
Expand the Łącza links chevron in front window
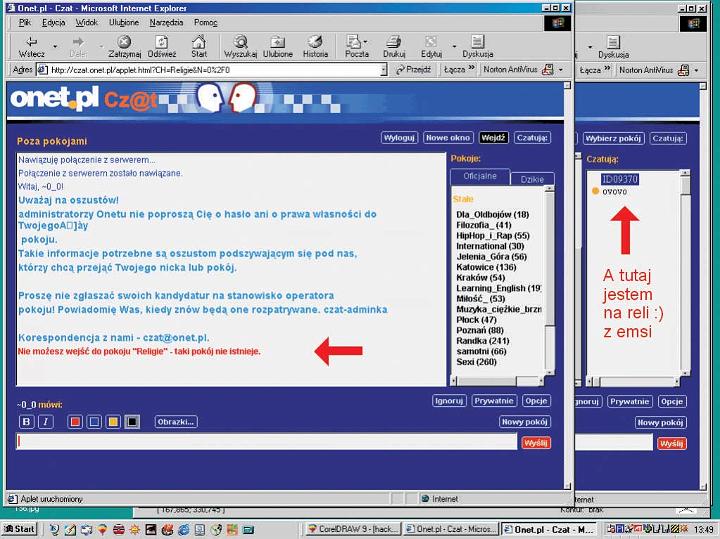click(x=472, y=68)
